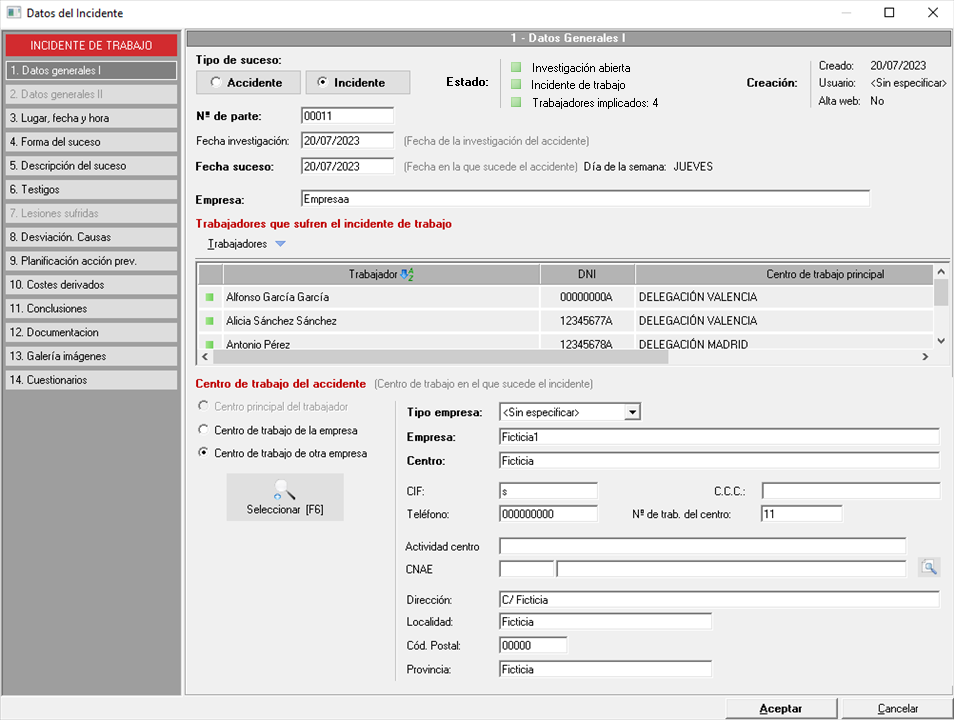Open the Tipo empresa dropdown
Image resolution: width=954 pixels, height=720 pixels.
[x=631, y=412]
